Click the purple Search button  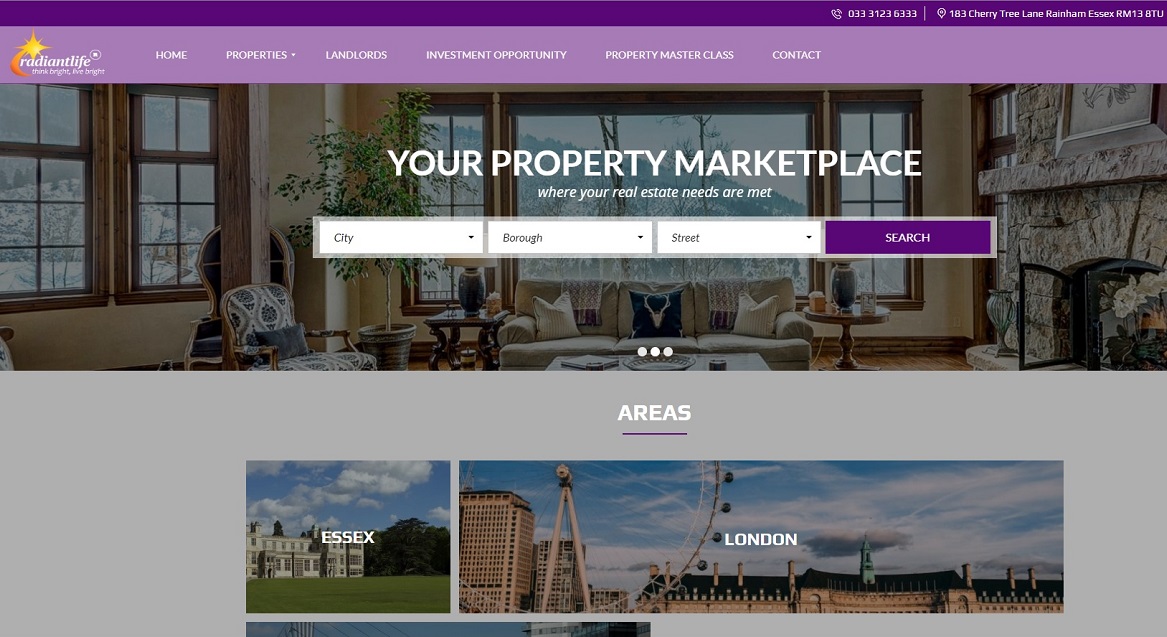point(907,237)
